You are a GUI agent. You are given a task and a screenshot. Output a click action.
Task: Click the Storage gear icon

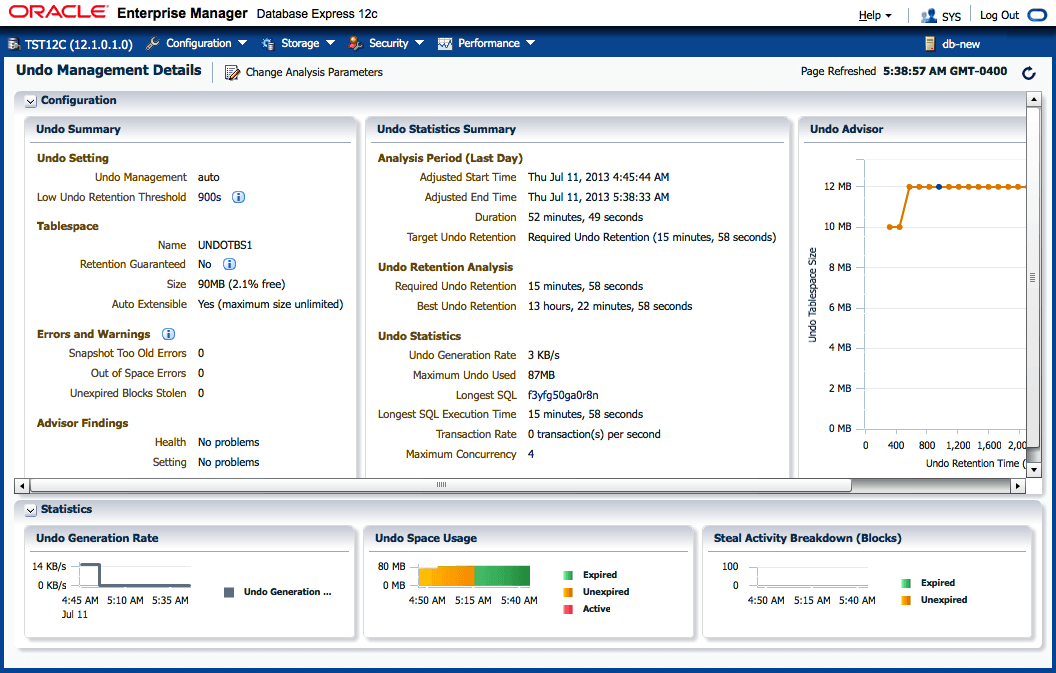267,44
